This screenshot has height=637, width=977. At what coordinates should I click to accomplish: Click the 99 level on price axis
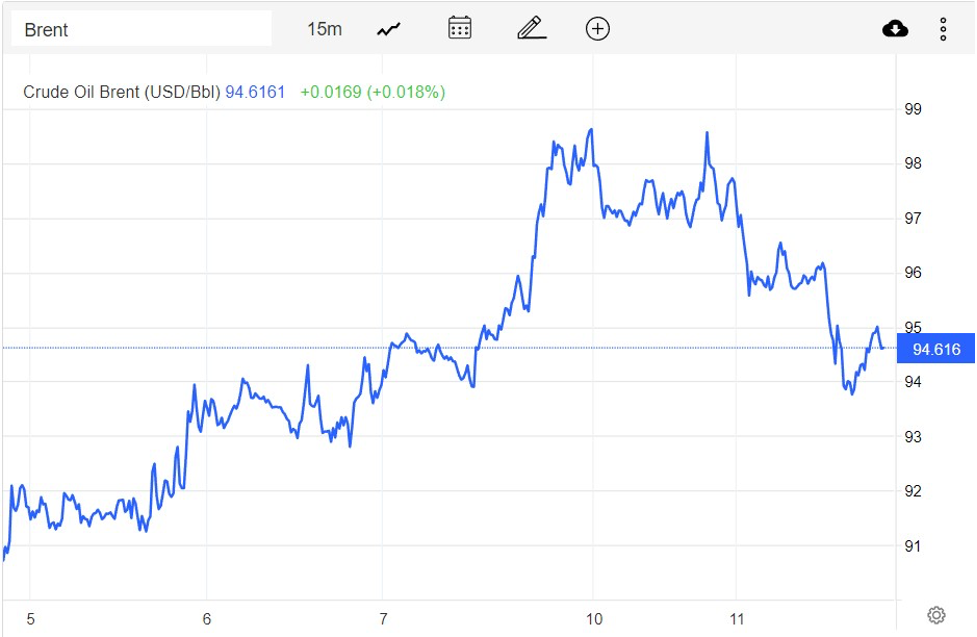point(913,109)
